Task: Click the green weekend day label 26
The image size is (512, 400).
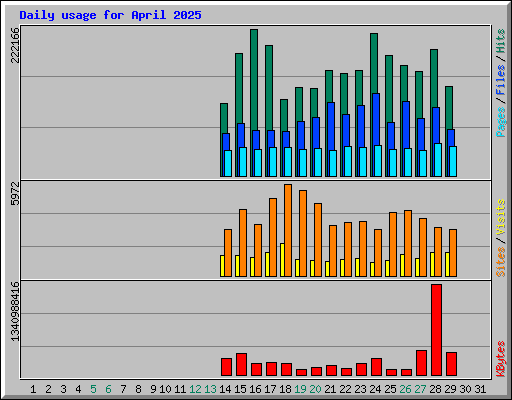Action: 405,389
